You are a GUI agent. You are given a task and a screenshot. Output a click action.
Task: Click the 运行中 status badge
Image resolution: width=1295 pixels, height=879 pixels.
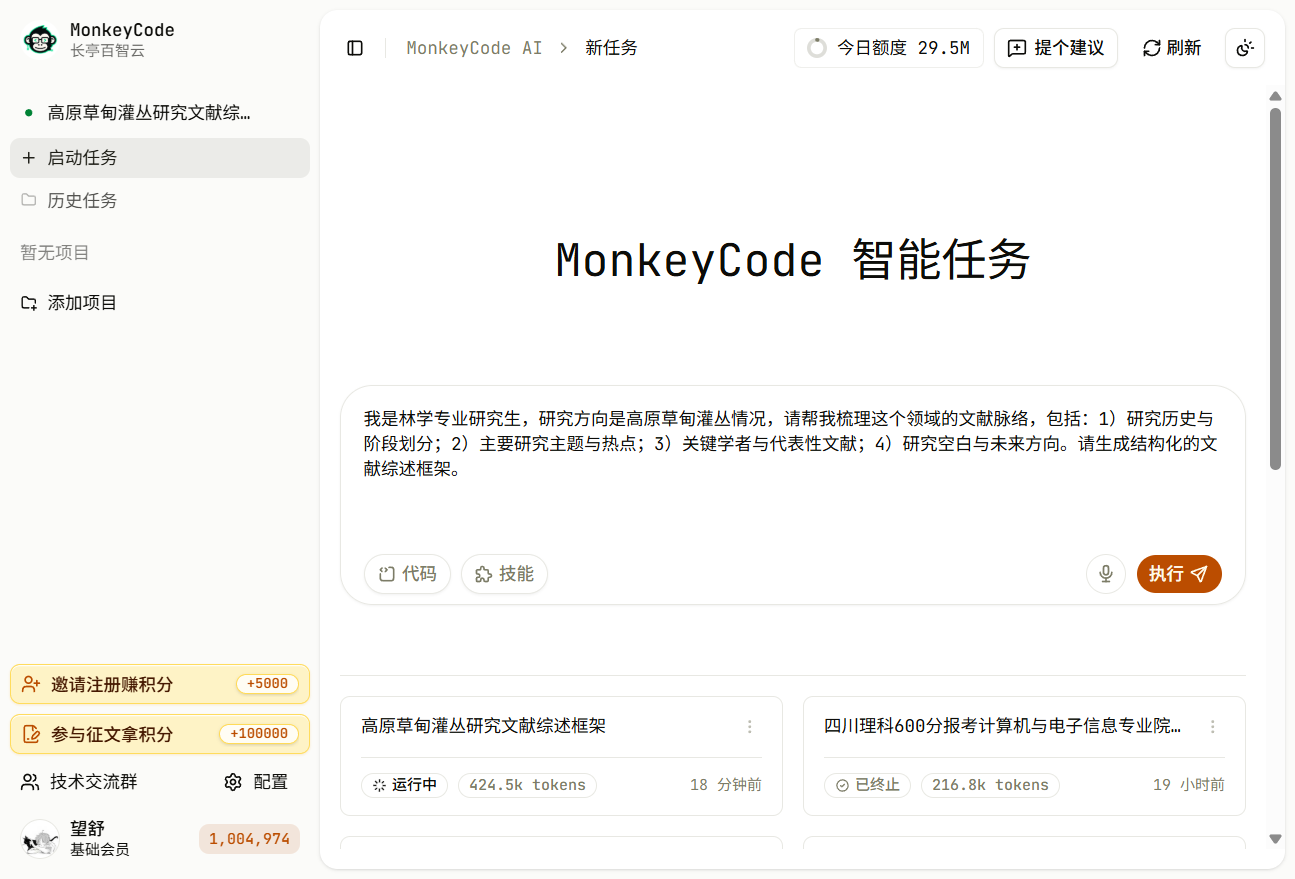tap(404, 785)
